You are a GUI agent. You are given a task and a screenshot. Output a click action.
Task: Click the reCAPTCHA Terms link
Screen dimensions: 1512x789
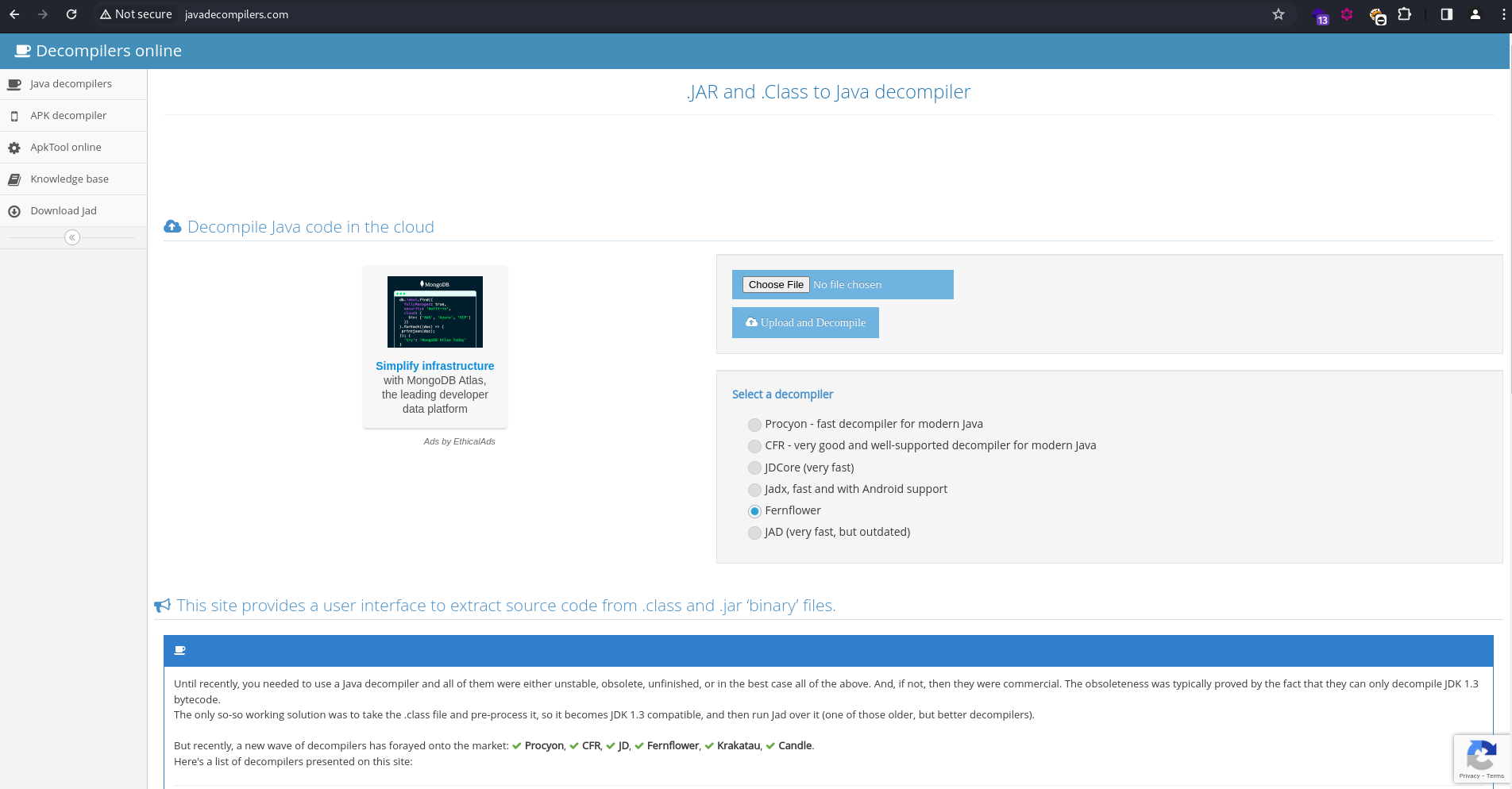1495,776
